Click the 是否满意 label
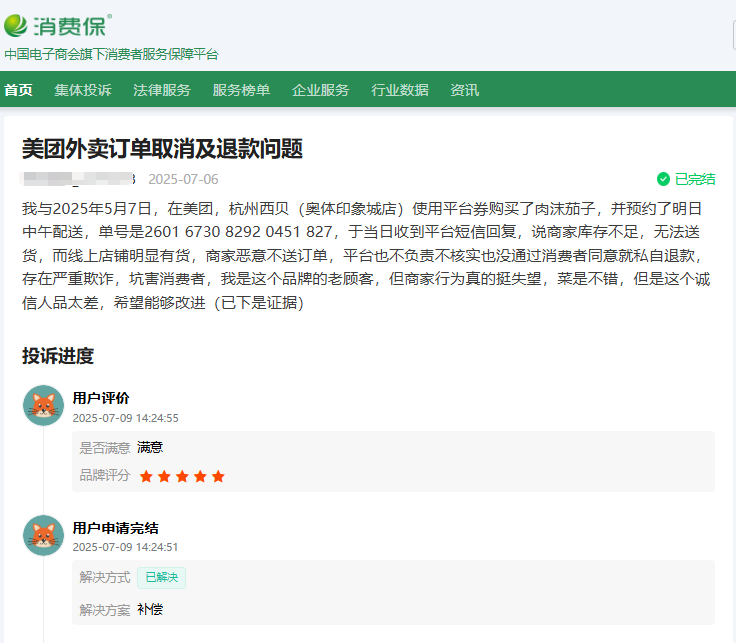Viewport: 736px width, 643px height. [x=105, y=448]
